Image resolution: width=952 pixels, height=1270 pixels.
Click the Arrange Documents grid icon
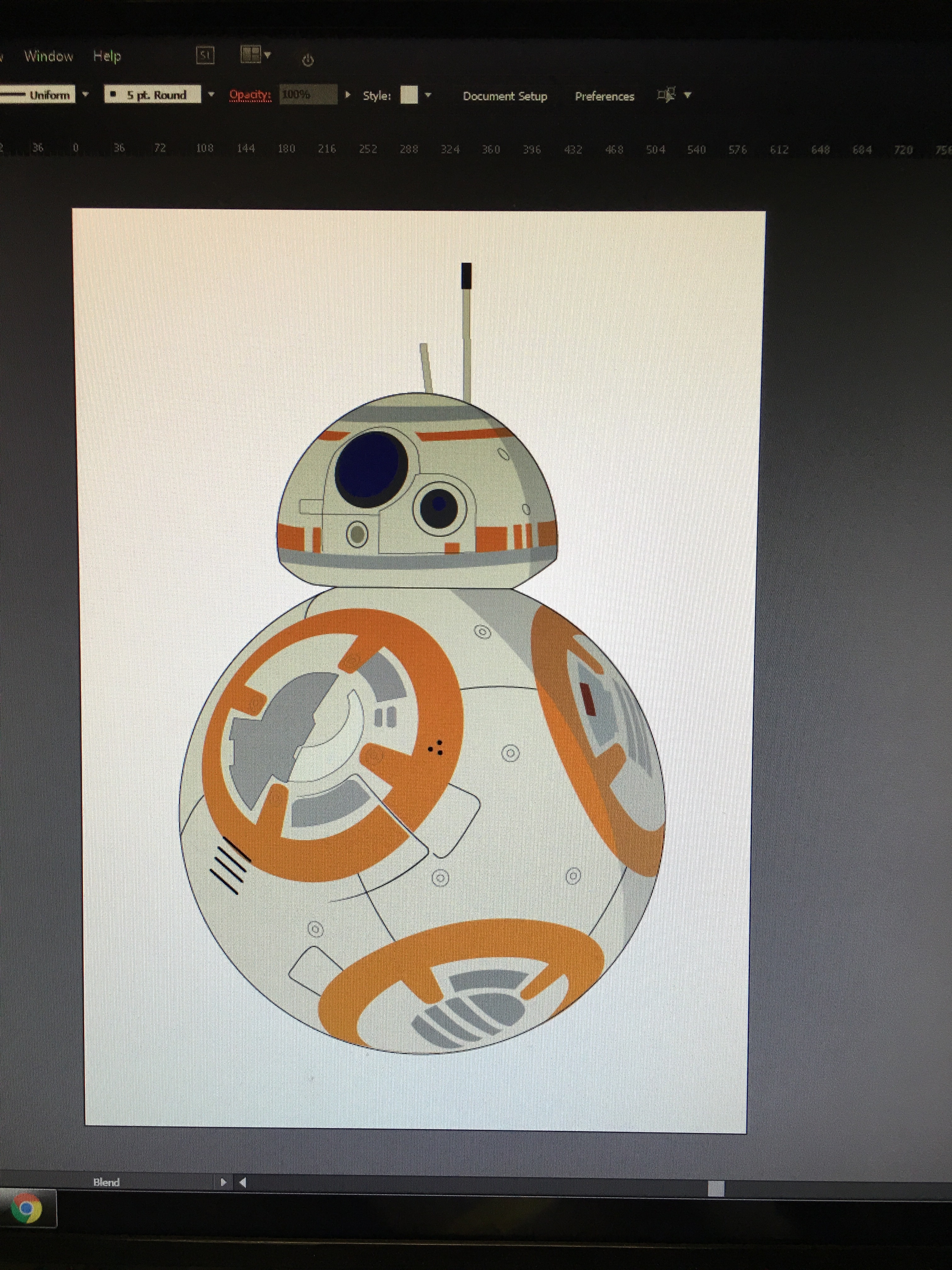click(251, 54)
